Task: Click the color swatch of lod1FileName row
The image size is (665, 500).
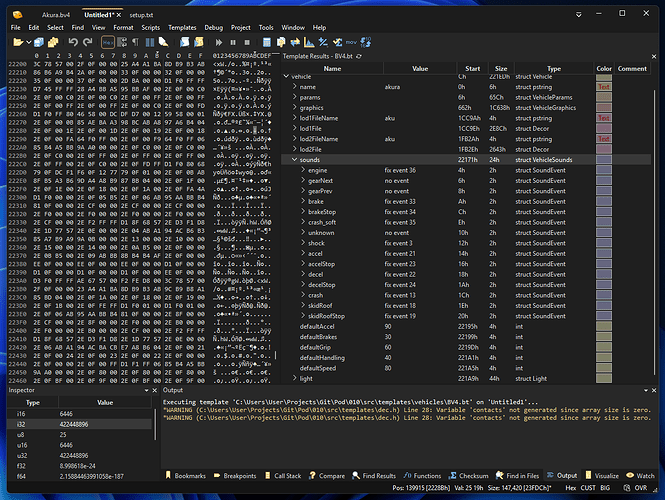Action: 603,118
